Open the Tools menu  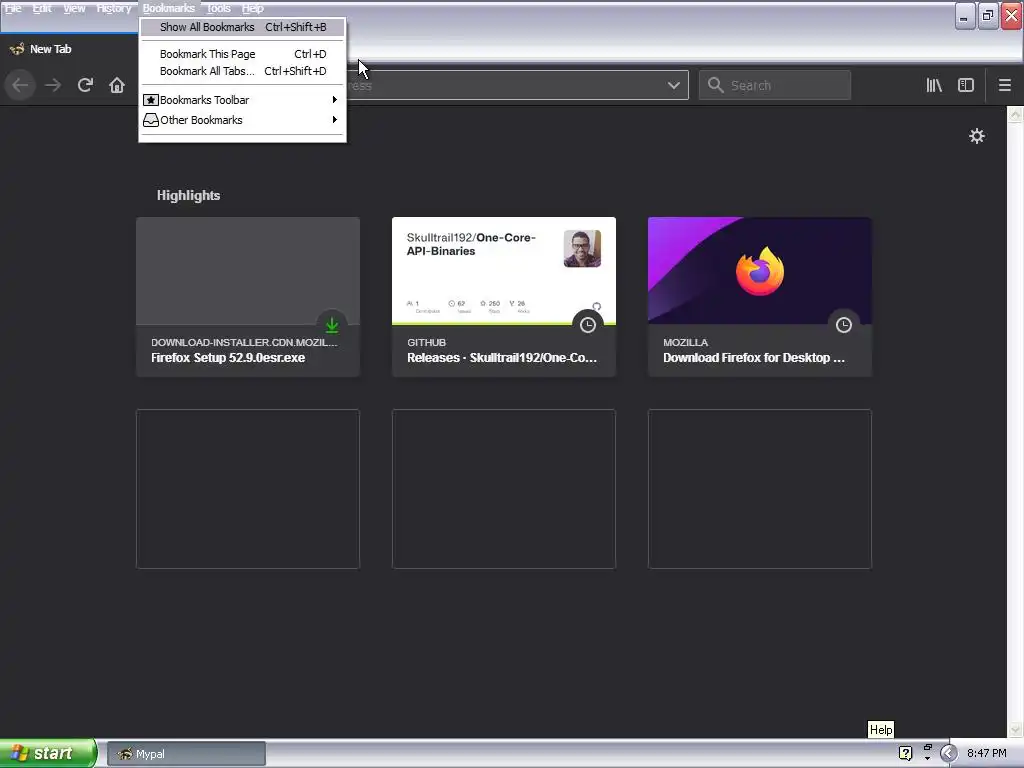point(218,8)
